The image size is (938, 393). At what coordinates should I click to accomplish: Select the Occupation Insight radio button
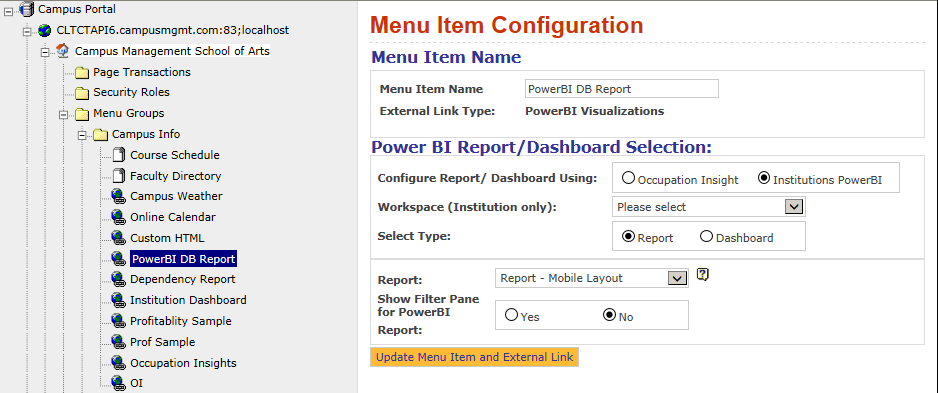[x=628, y=178]
